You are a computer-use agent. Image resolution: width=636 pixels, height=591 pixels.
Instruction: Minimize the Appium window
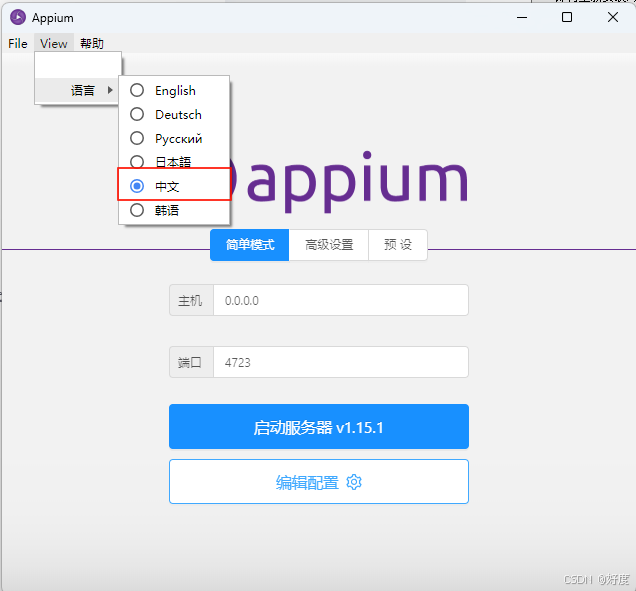click(522, 17)
